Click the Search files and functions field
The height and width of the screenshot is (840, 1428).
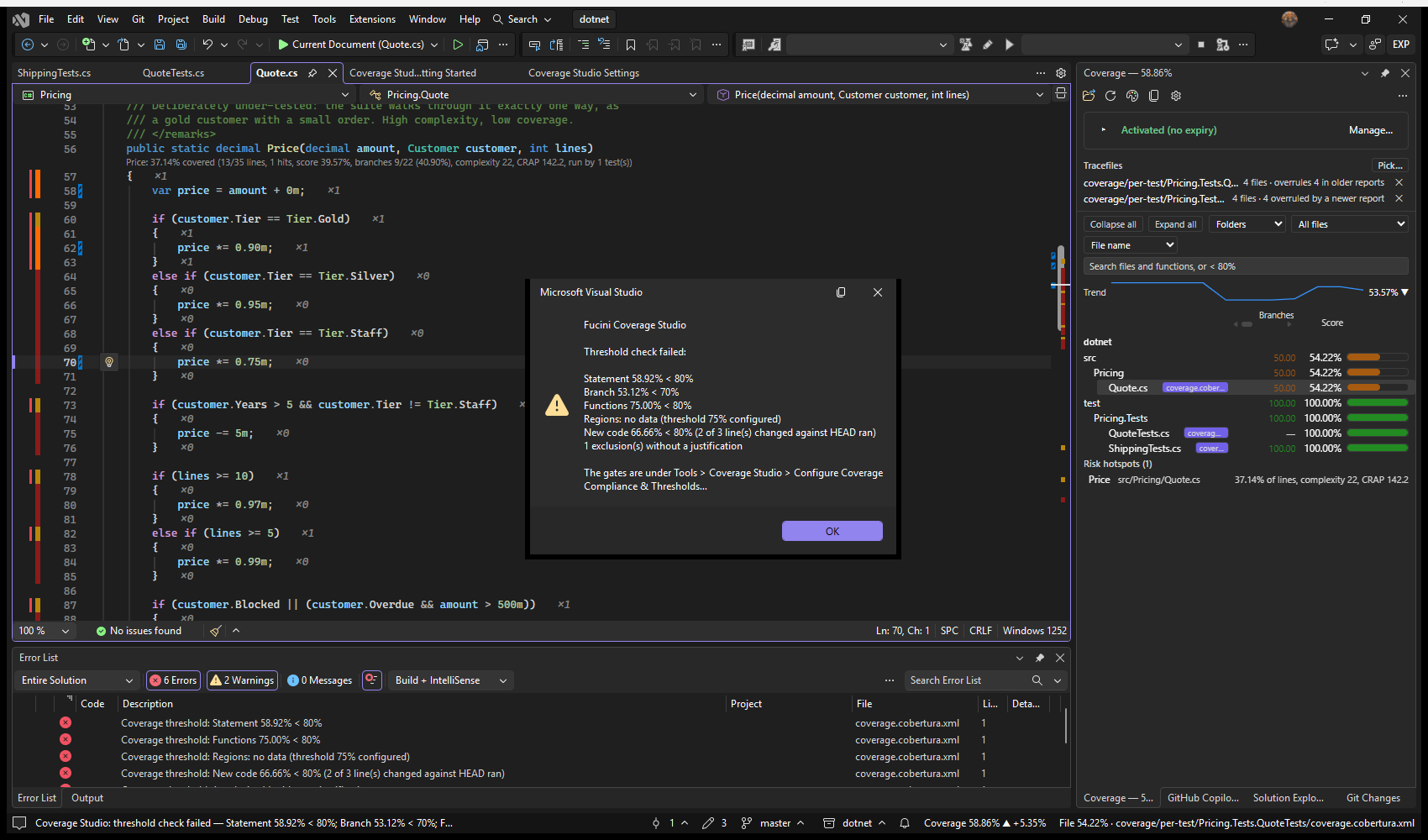click(x=1245, y=266)
